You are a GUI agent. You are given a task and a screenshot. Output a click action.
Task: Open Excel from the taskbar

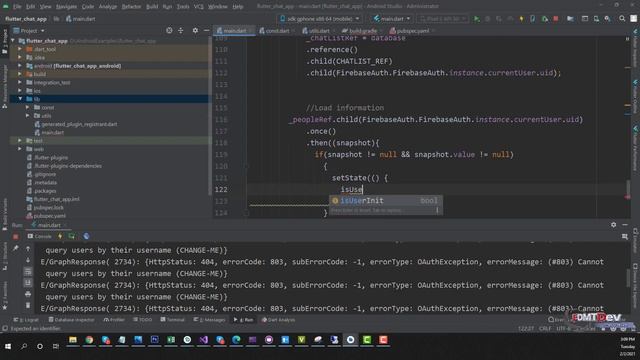(171, 340)
